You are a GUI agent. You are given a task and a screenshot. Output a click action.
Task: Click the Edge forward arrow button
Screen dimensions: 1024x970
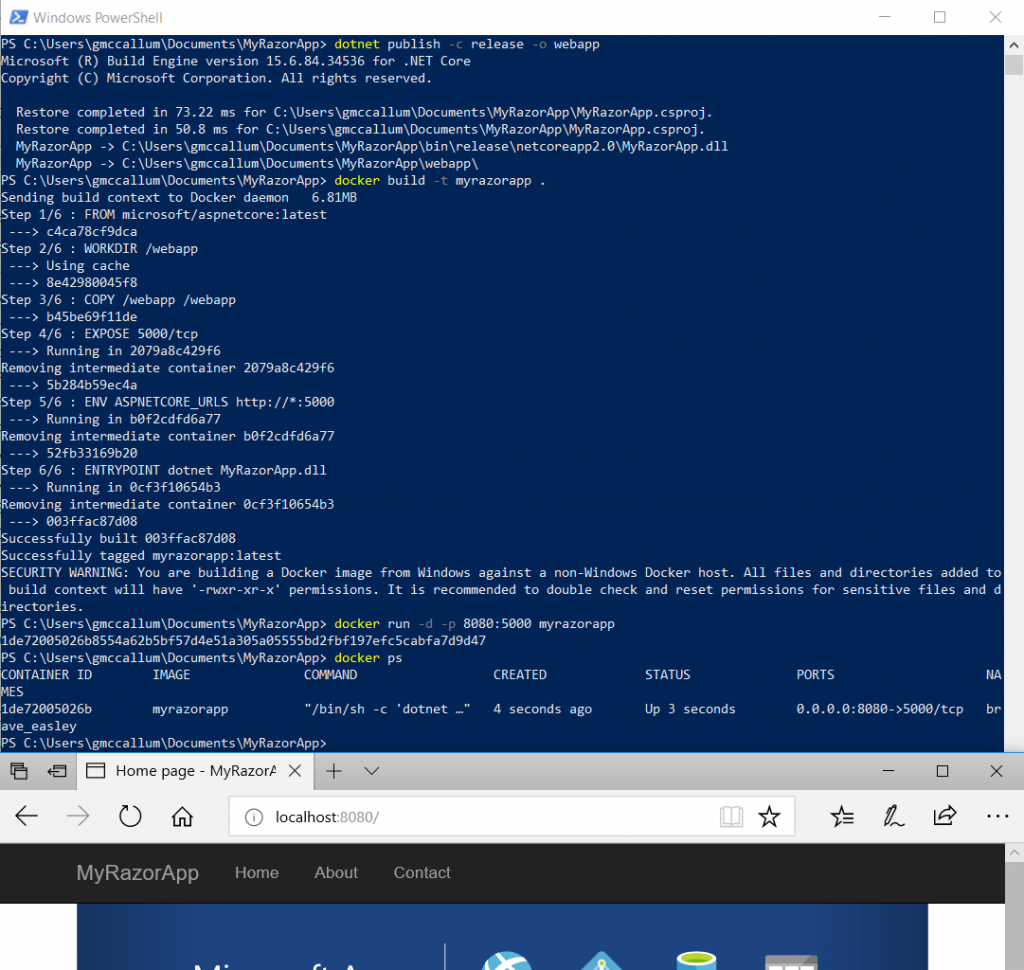pos(78,816)
